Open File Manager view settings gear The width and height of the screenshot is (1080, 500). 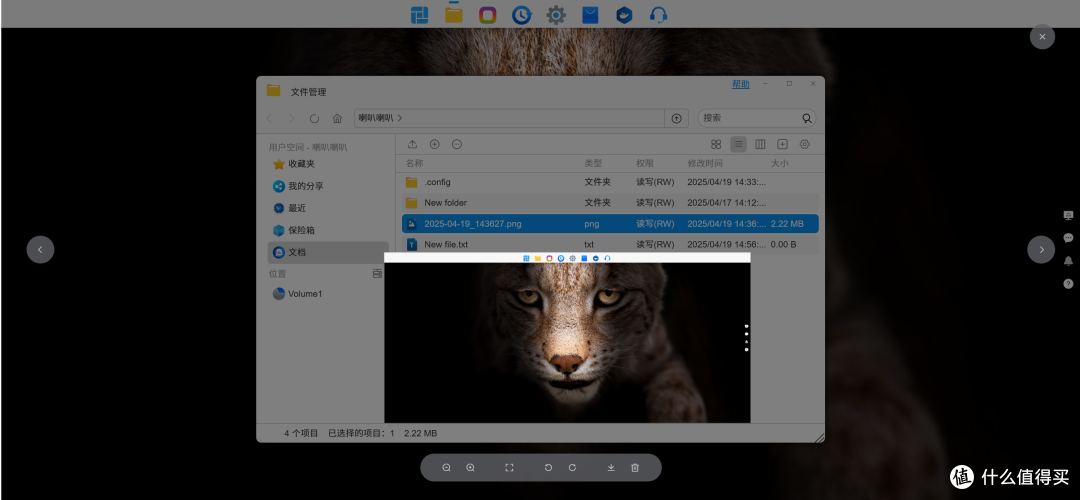[x=804, y=144]
